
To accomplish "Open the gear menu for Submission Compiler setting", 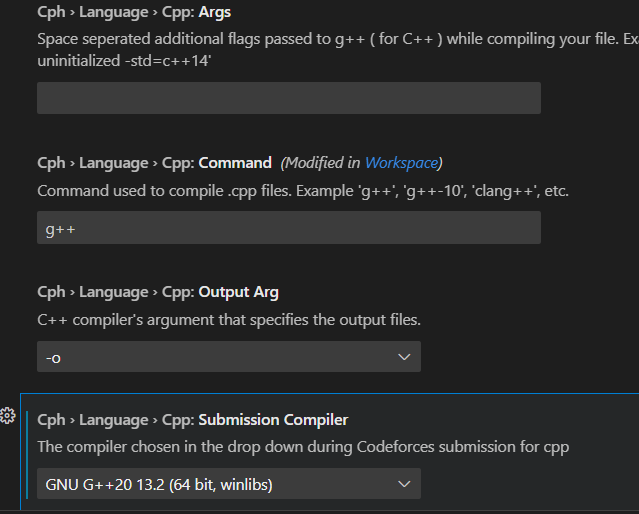I will tap(7, 416).
